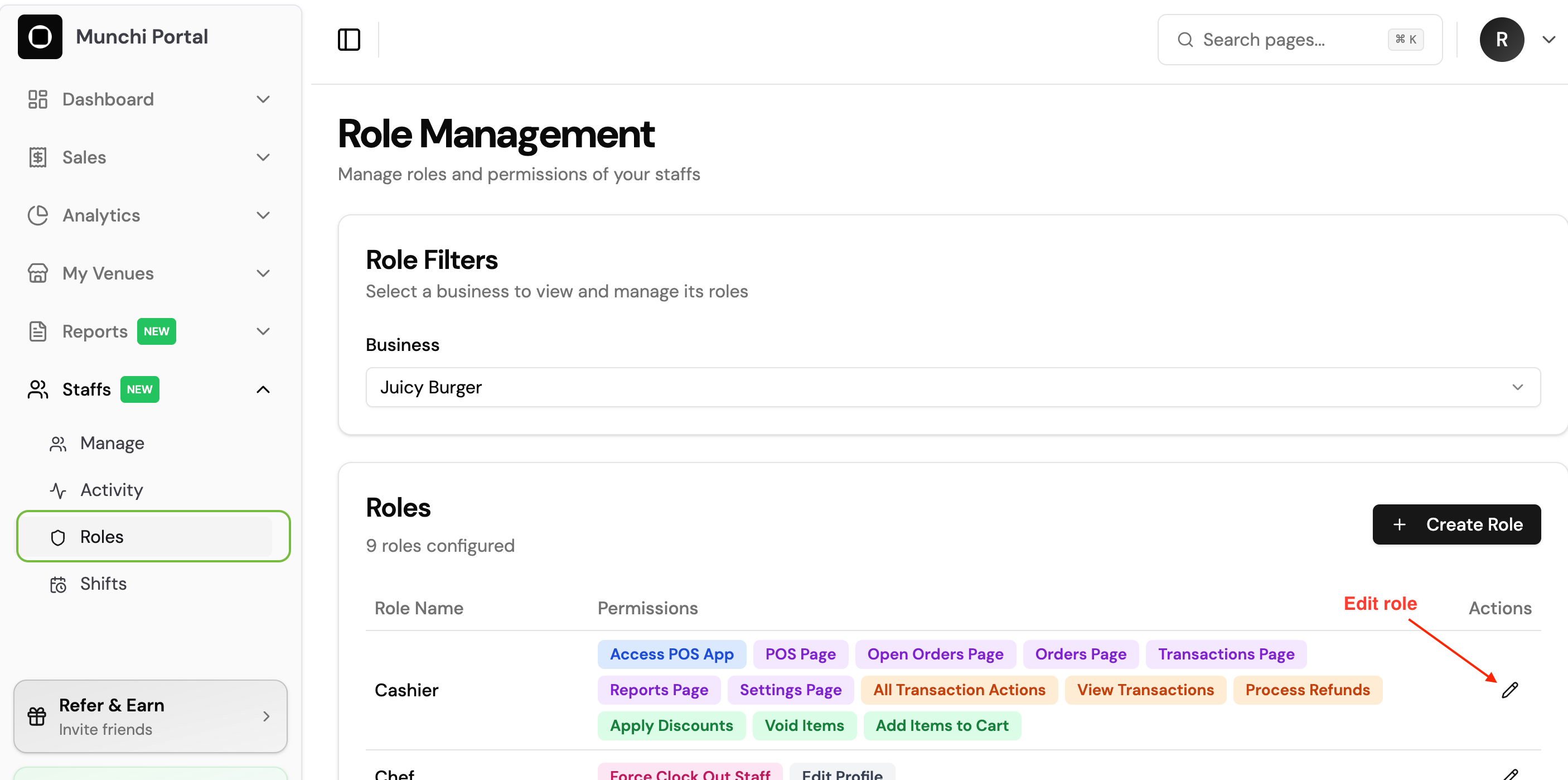Image resolution: width=1568 pixels, height=780 pixels.
Task: Click the Refer & Earn gift icon
Action: click(x=36, y=716)
